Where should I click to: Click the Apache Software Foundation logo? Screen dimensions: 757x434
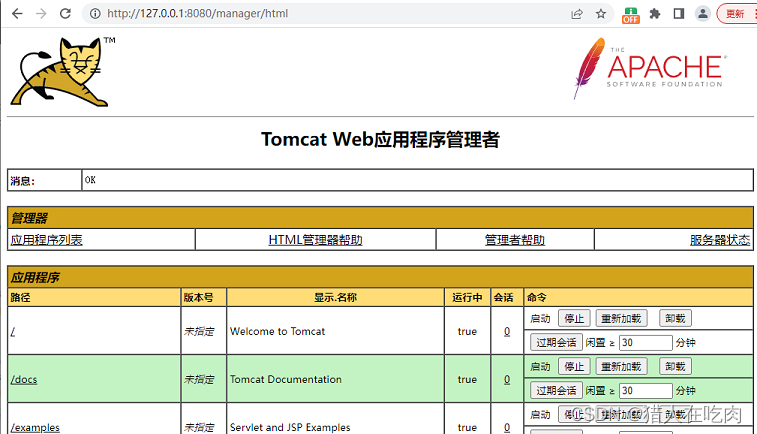pos(650,69)
